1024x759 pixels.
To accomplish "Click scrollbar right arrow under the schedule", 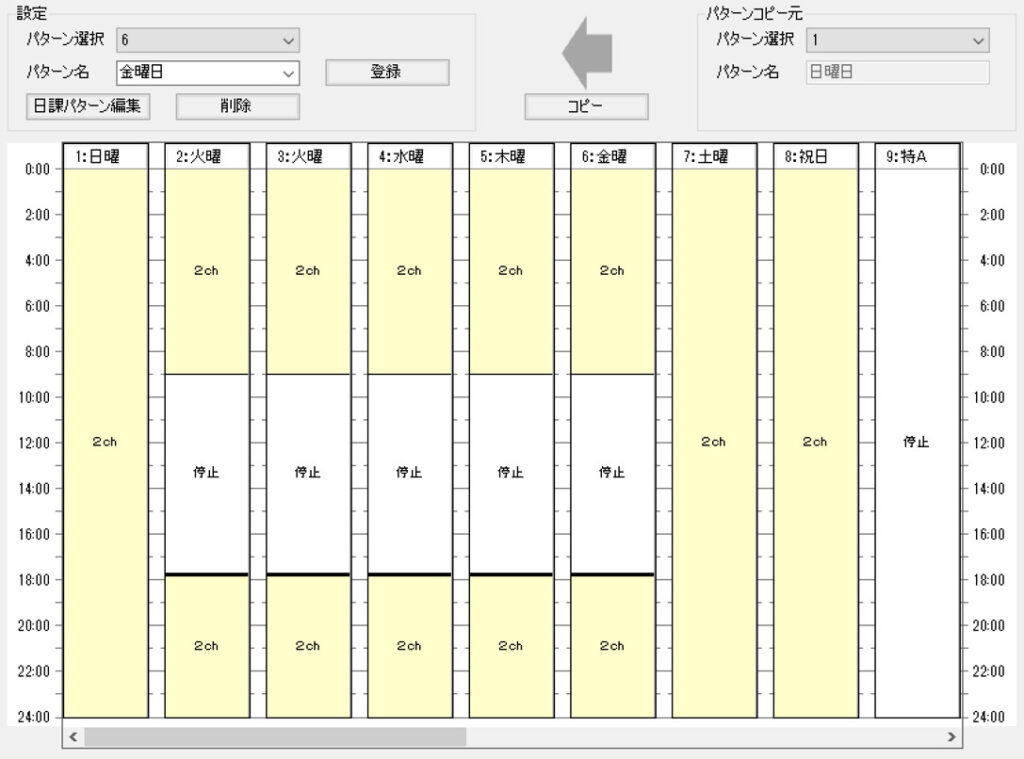I will (x=951, y=737).
